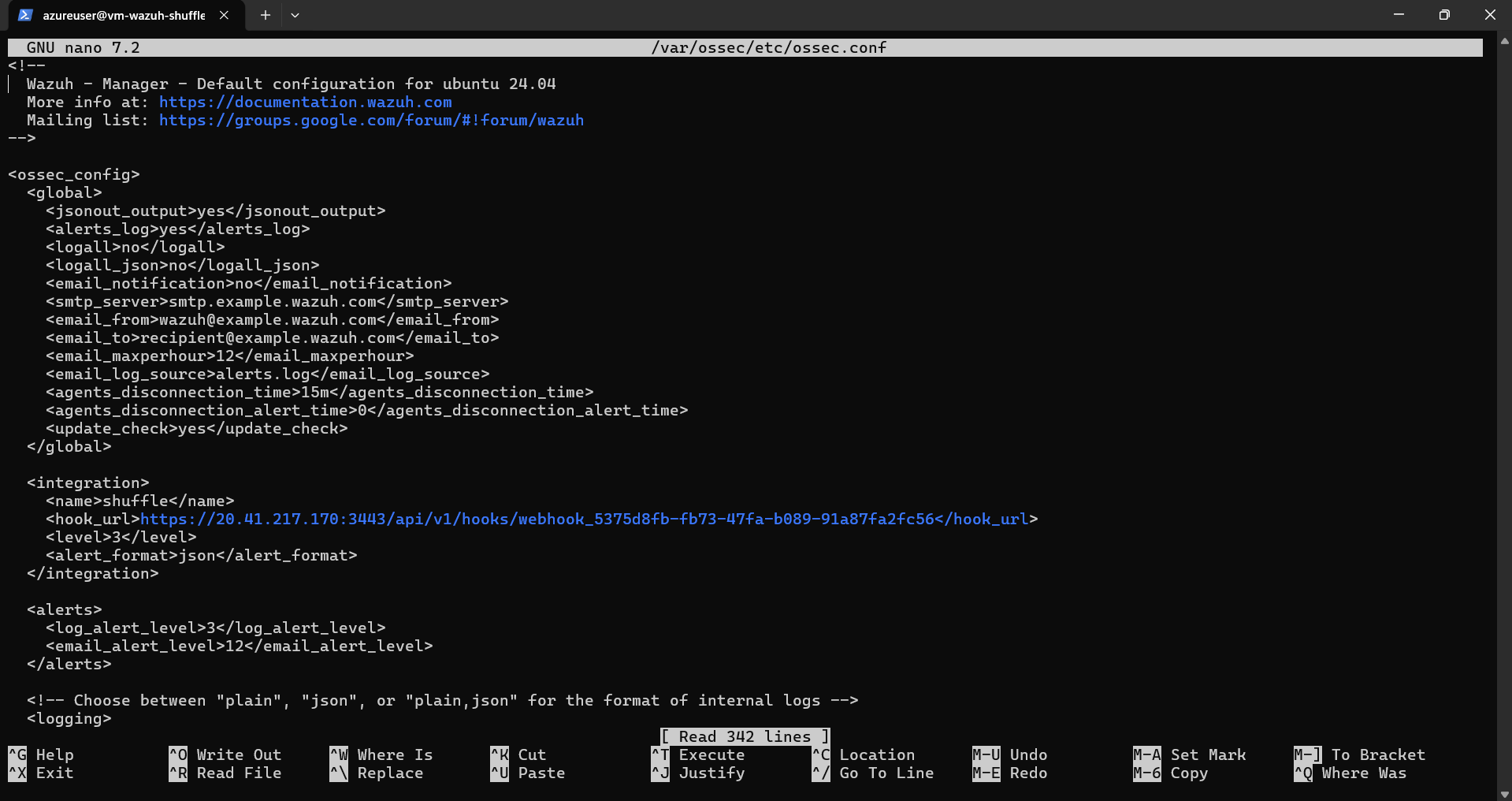Place cursor on agents_disconnection_alert_time line

[x=367, y=410]
